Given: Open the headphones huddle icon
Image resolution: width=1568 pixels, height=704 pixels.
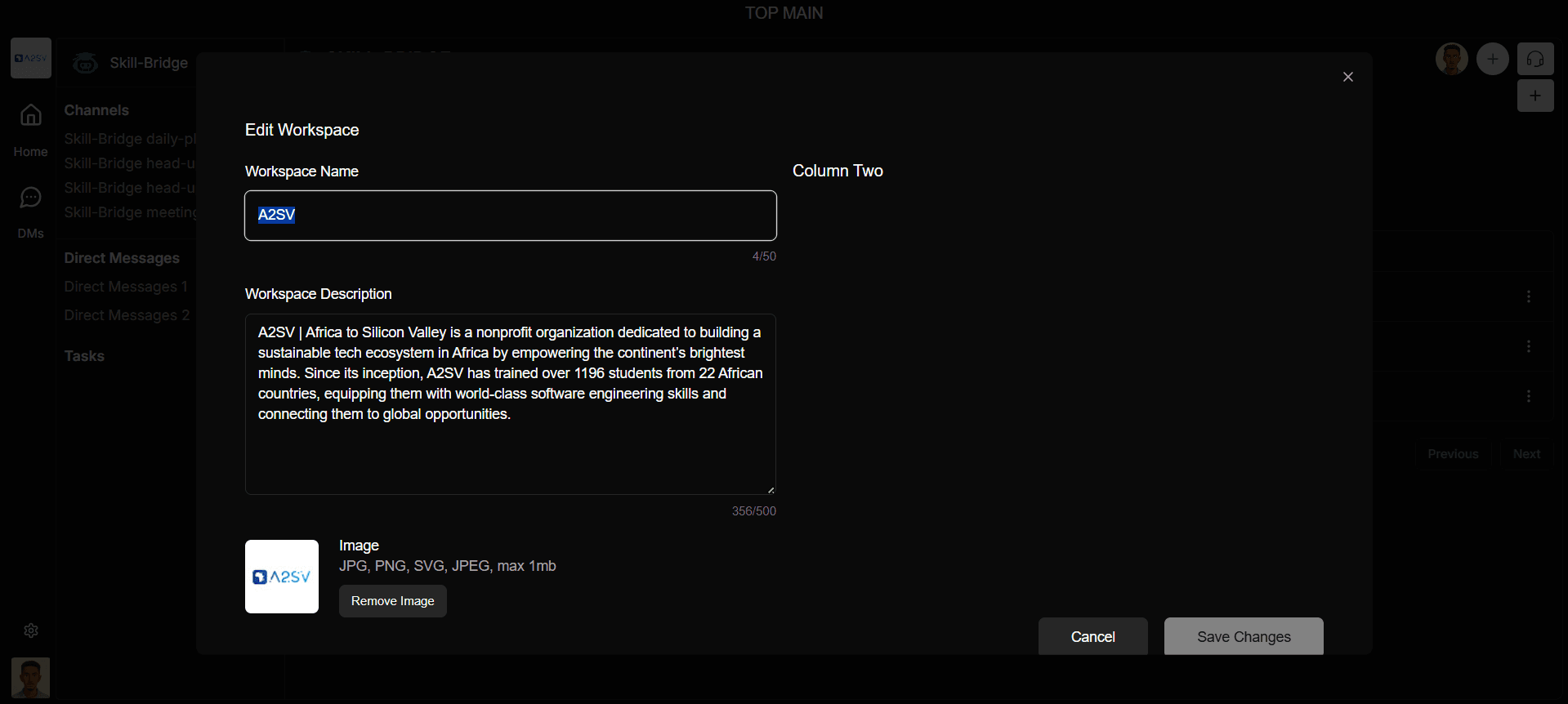Looking at the screenshot, I should pos(1535,59).
